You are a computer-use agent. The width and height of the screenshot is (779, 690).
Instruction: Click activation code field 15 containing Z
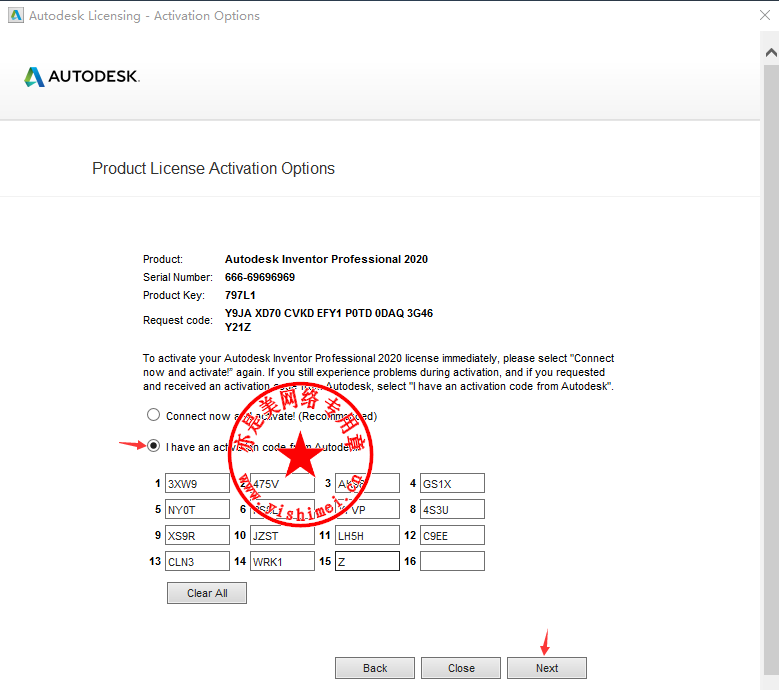click(x=367, y=561)
